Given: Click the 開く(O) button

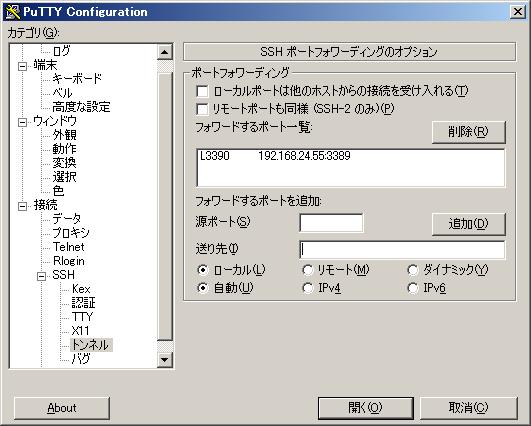Looking at the screenshot, I should point(366,408).
